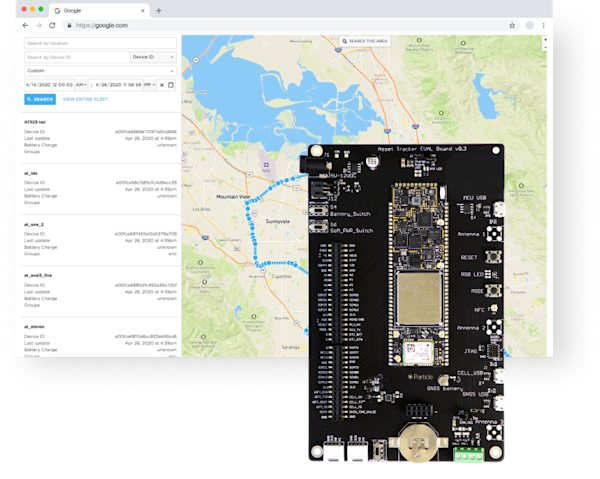Click the Device ID value of at_eval3_five
The height and width of the screenshot is (479, 600).
tap(146, 285)
